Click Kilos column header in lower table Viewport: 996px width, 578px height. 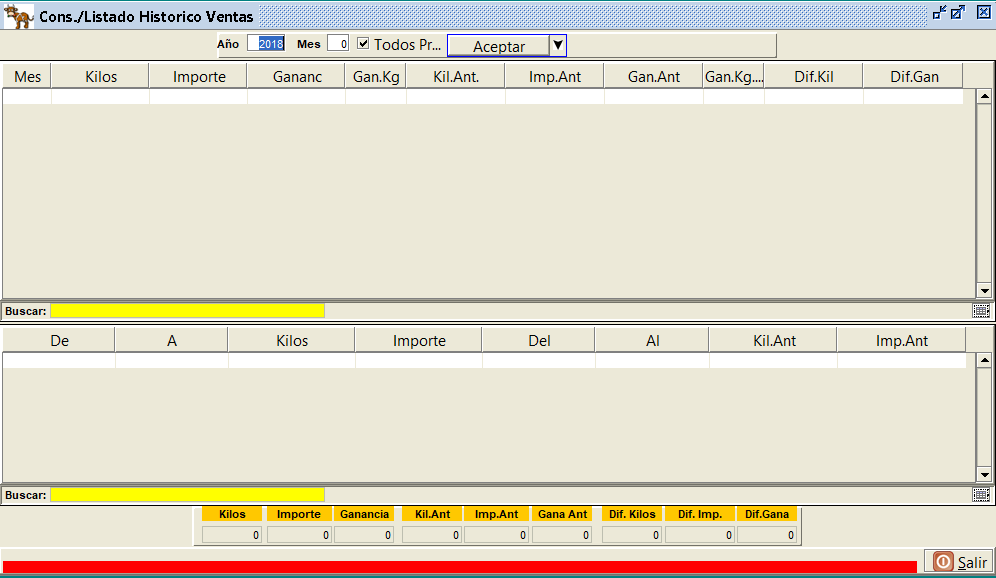292,340
